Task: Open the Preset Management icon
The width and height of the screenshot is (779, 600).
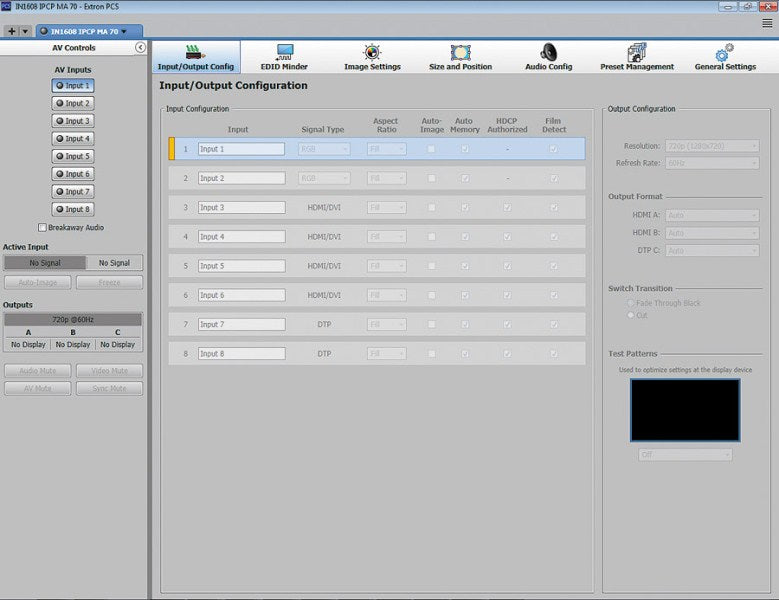Action: coord(637,52)
